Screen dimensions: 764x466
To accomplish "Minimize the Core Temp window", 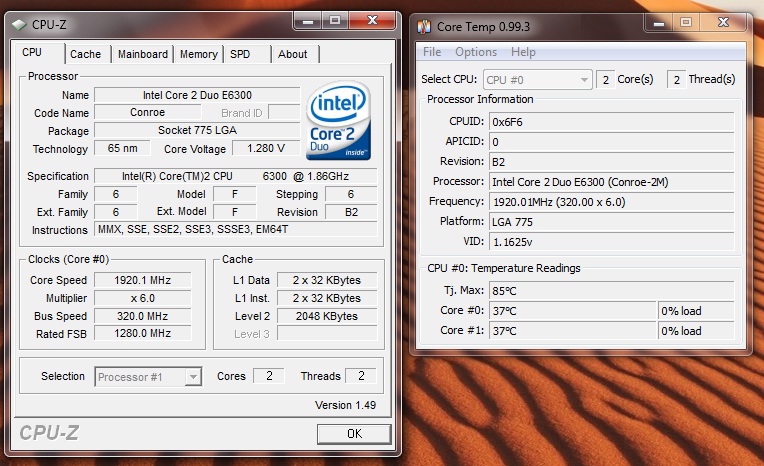I will click(659, 22).
